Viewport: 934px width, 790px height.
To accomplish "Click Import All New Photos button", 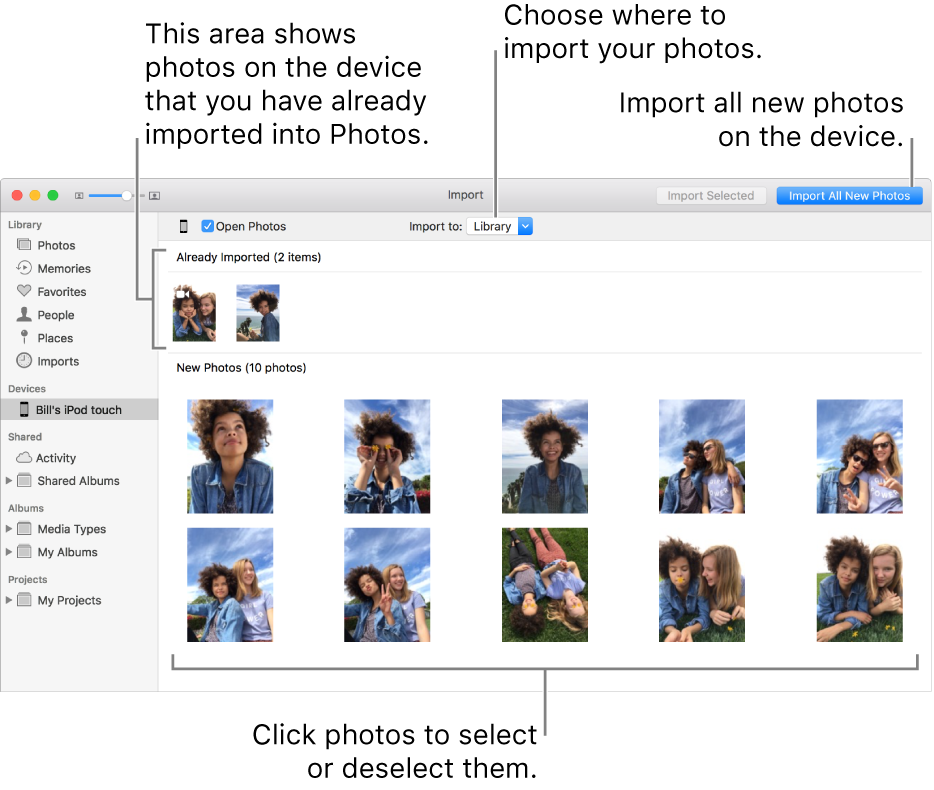I will [848, 196].
